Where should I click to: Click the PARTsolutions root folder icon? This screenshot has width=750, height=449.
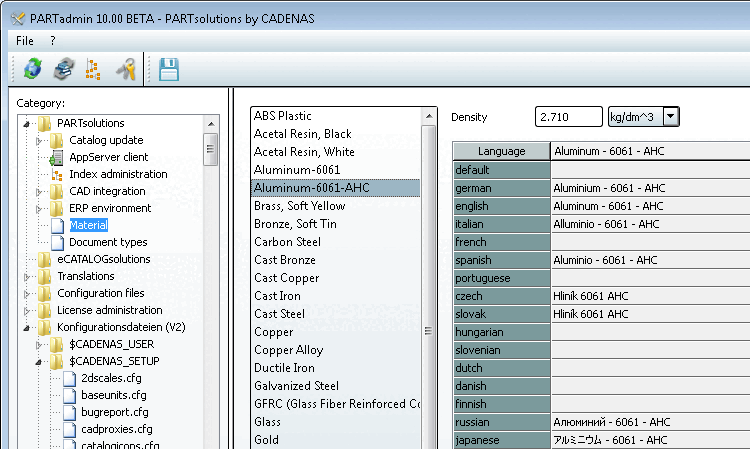click(x=44, y=123)
